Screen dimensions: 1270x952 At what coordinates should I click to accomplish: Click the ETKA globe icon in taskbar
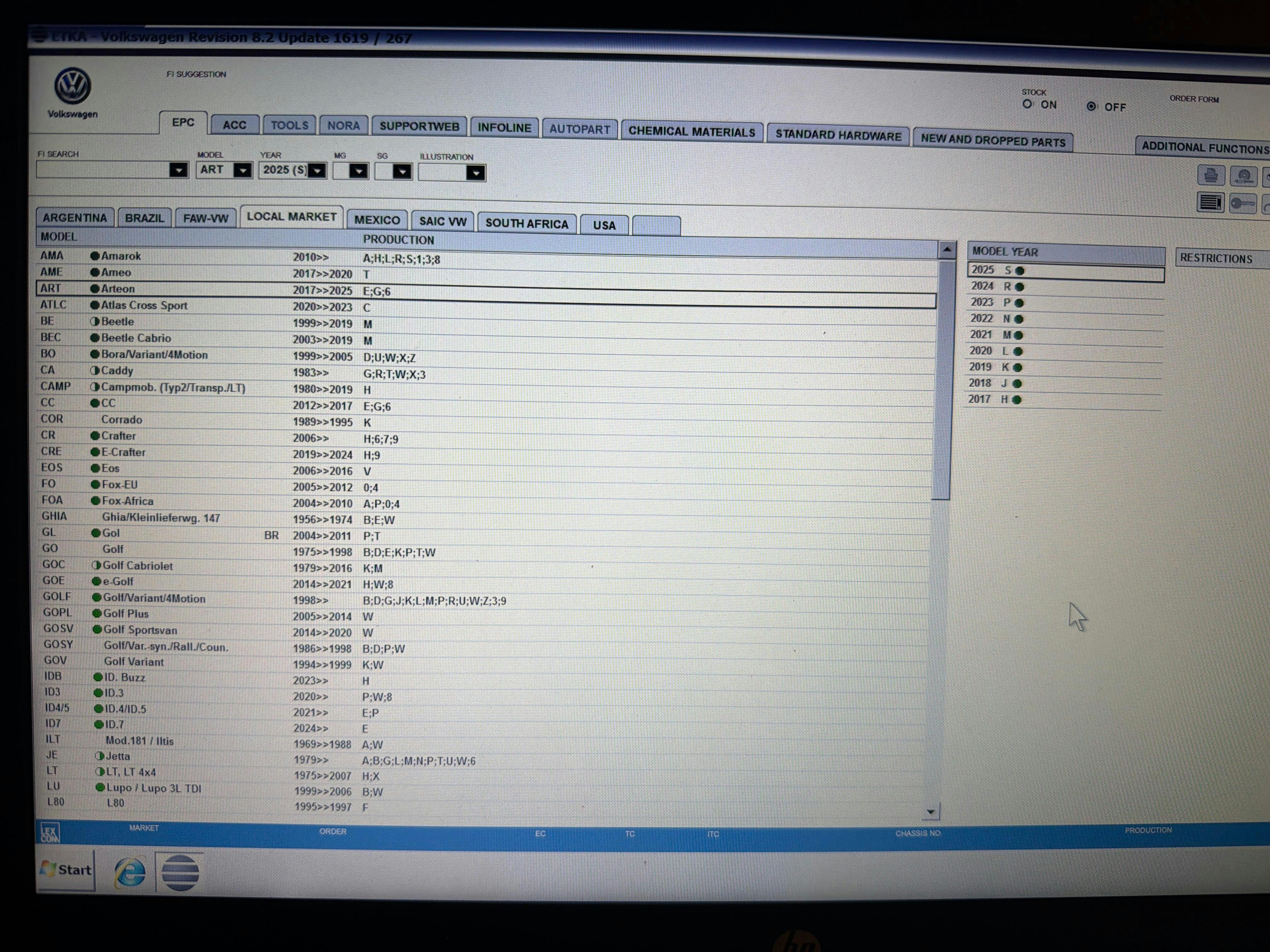(x=180, y=872)
